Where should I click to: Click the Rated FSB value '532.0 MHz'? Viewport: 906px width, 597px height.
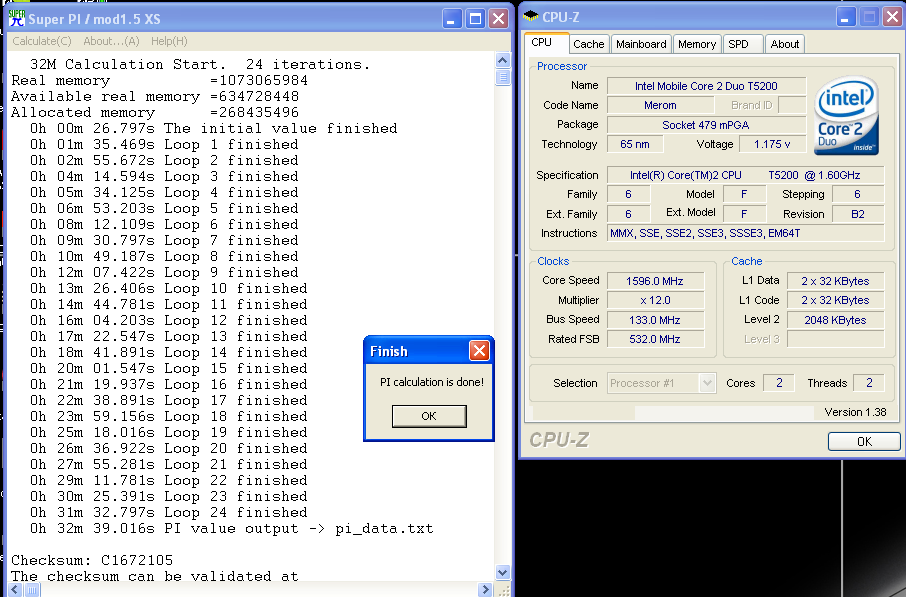click(x=655, y=339)
